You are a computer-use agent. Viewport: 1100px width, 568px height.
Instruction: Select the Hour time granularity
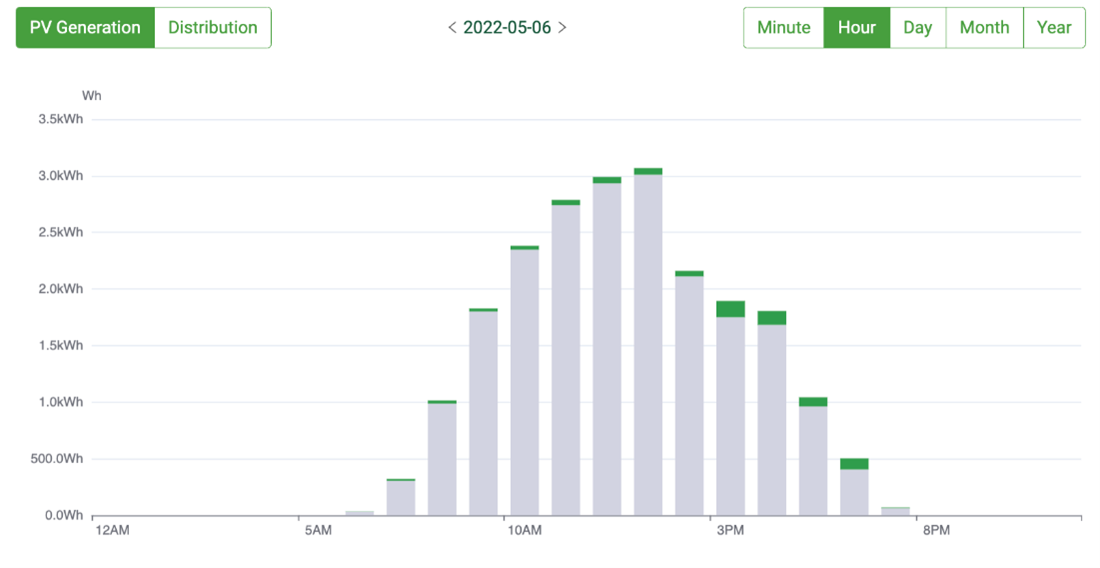pyautogui.click(x=856, y=28)
